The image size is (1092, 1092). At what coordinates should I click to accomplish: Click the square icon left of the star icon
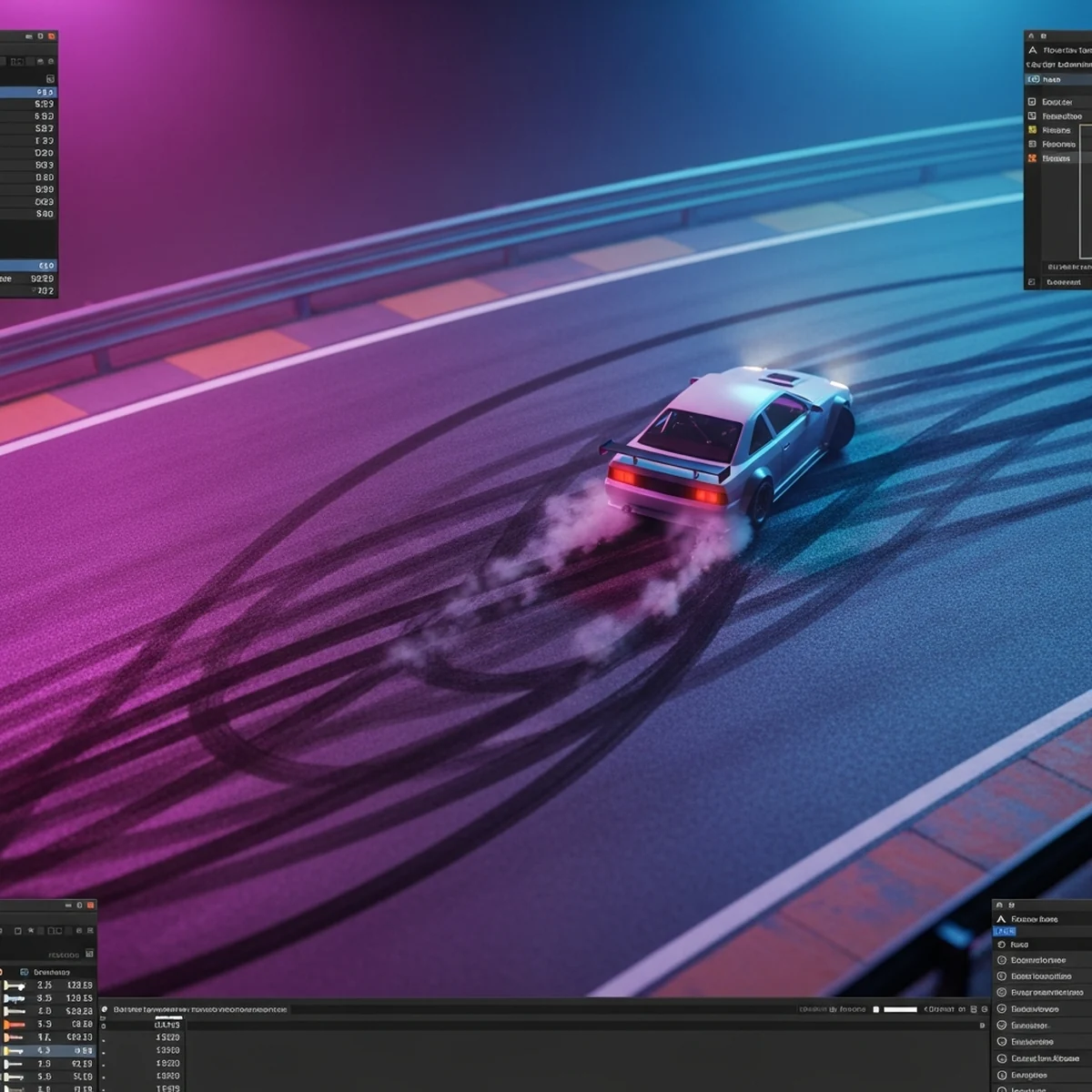(18, 931)
